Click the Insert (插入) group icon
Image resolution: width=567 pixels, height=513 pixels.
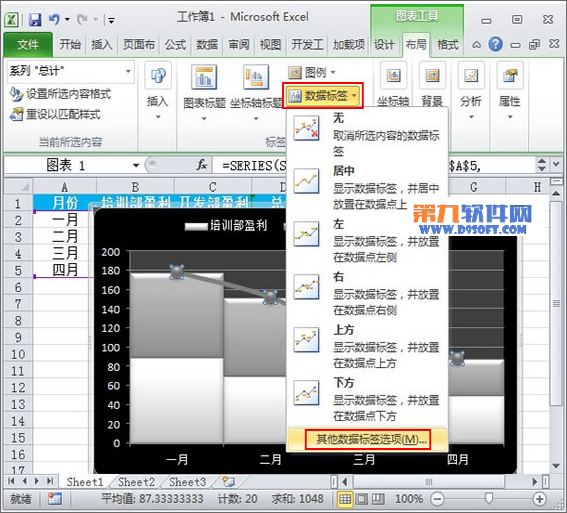[158, 75]
